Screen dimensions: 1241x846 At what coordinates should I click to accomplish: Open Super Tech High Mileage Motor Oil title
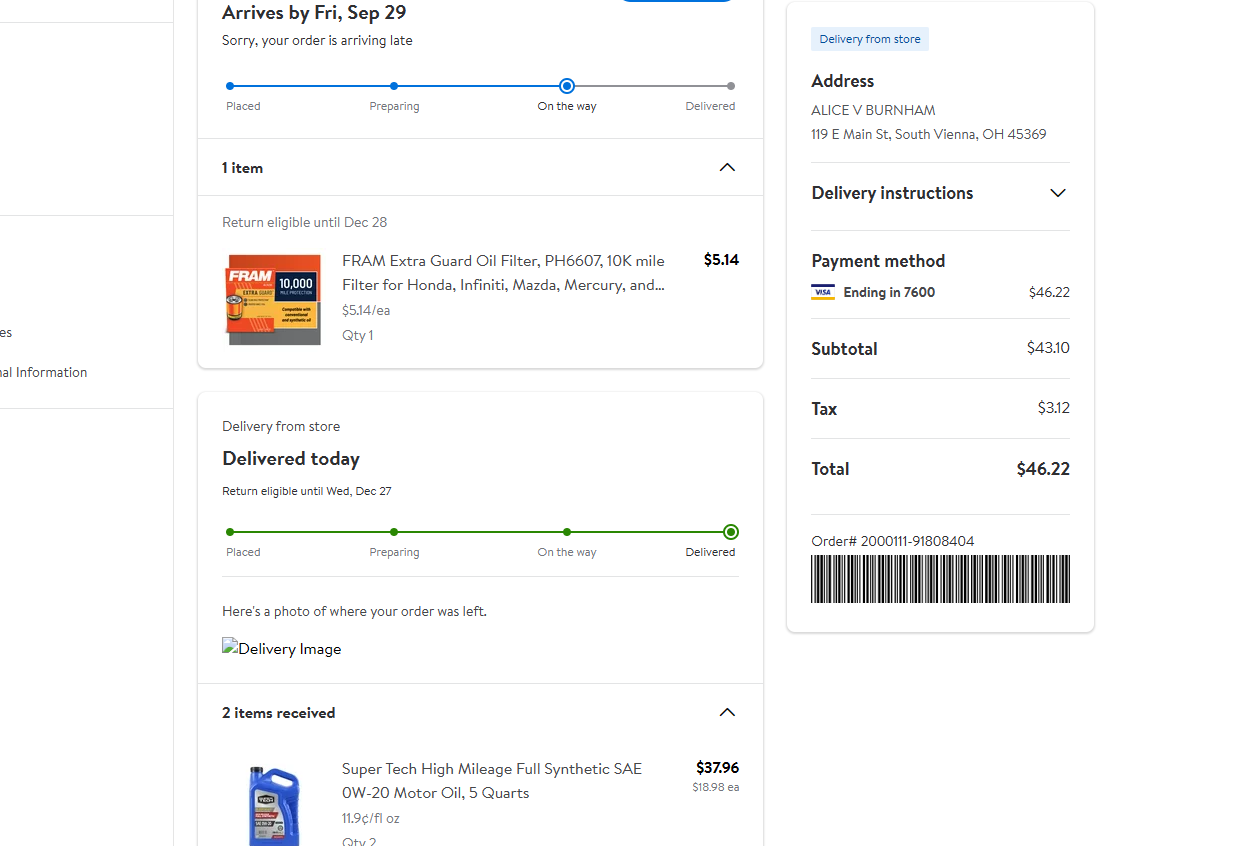492,781
